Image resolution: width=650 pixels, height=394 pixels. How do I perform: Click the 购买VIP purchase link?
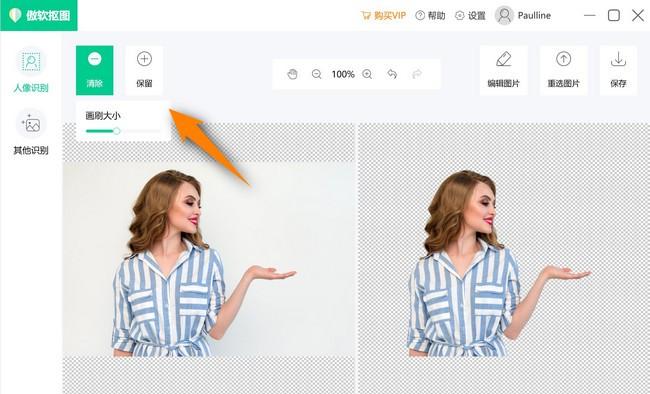point(383,16)
